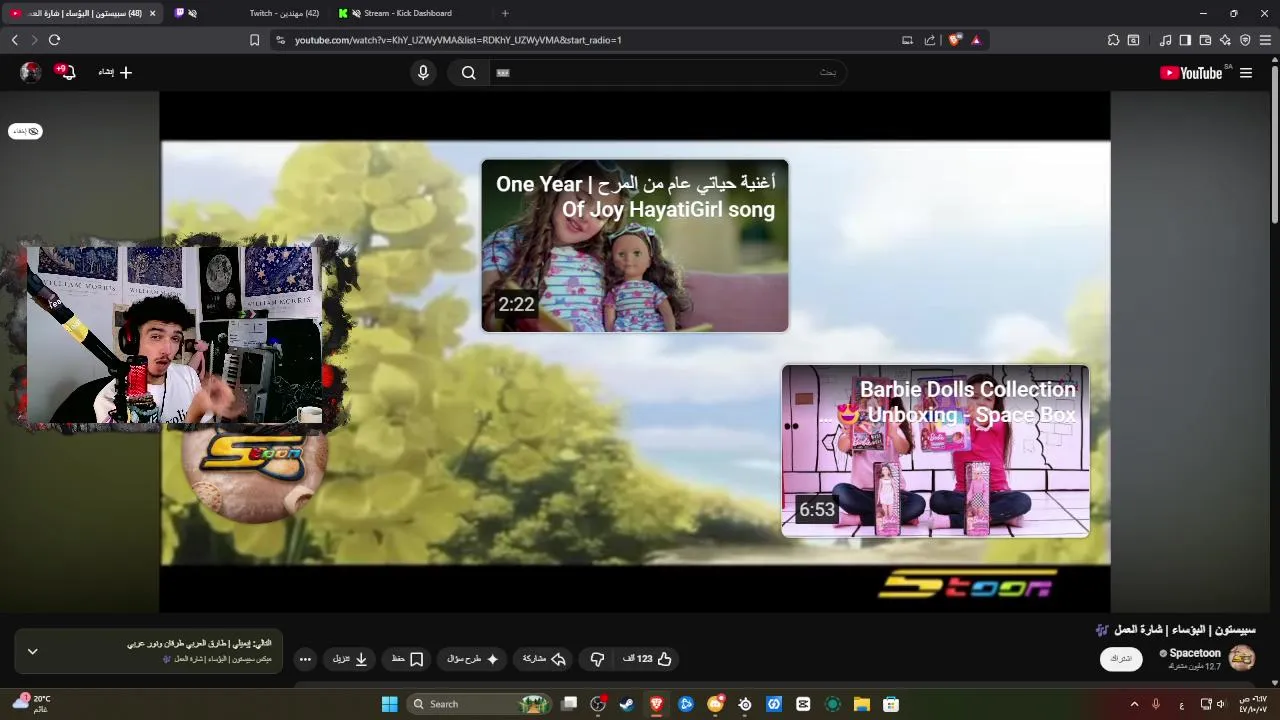Reload the page with refresh icon
Viewport: 1280px width, 720px height.
(54, 40)
